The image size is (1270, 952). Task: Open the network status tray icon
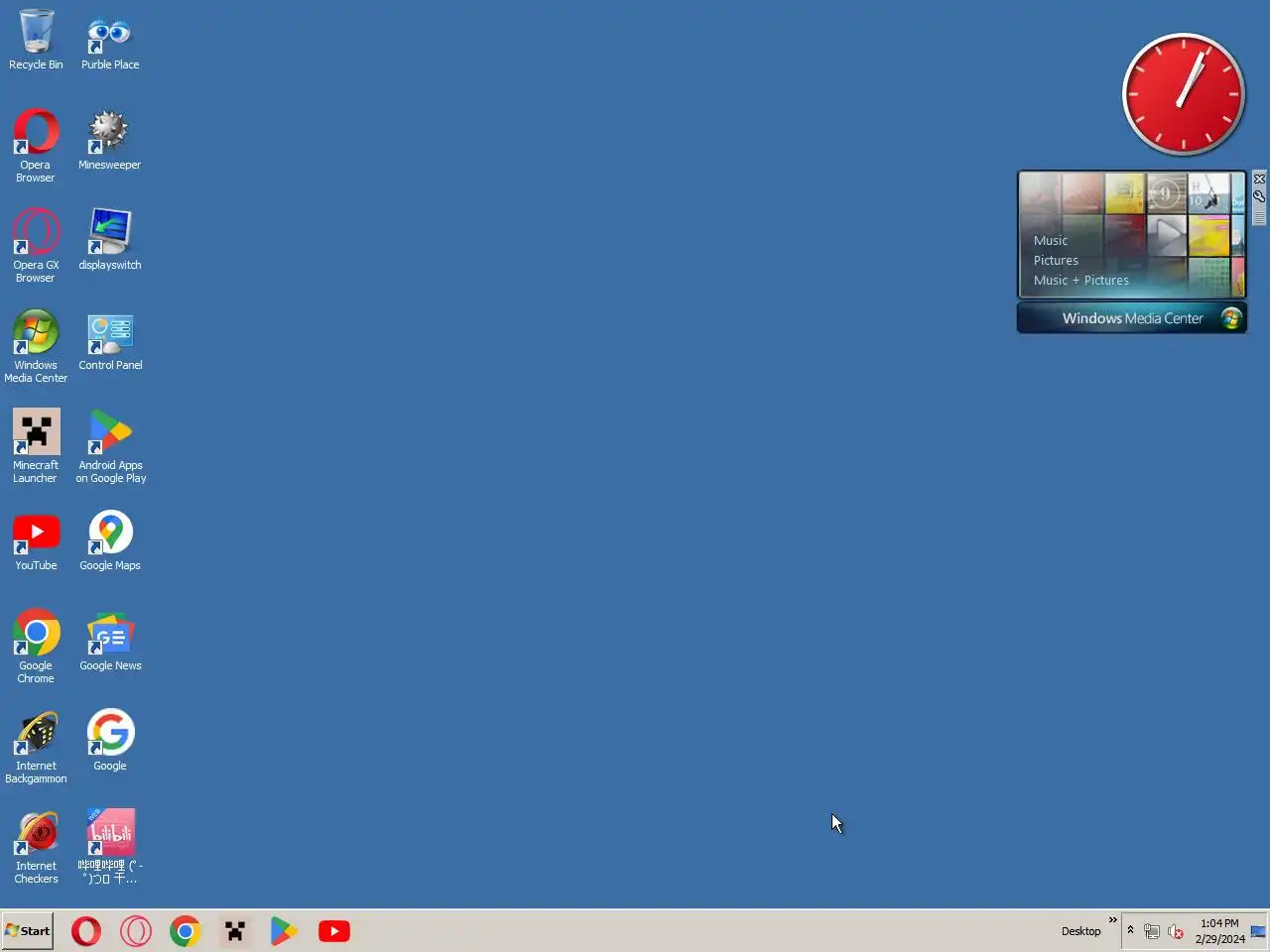[1152, 931]
